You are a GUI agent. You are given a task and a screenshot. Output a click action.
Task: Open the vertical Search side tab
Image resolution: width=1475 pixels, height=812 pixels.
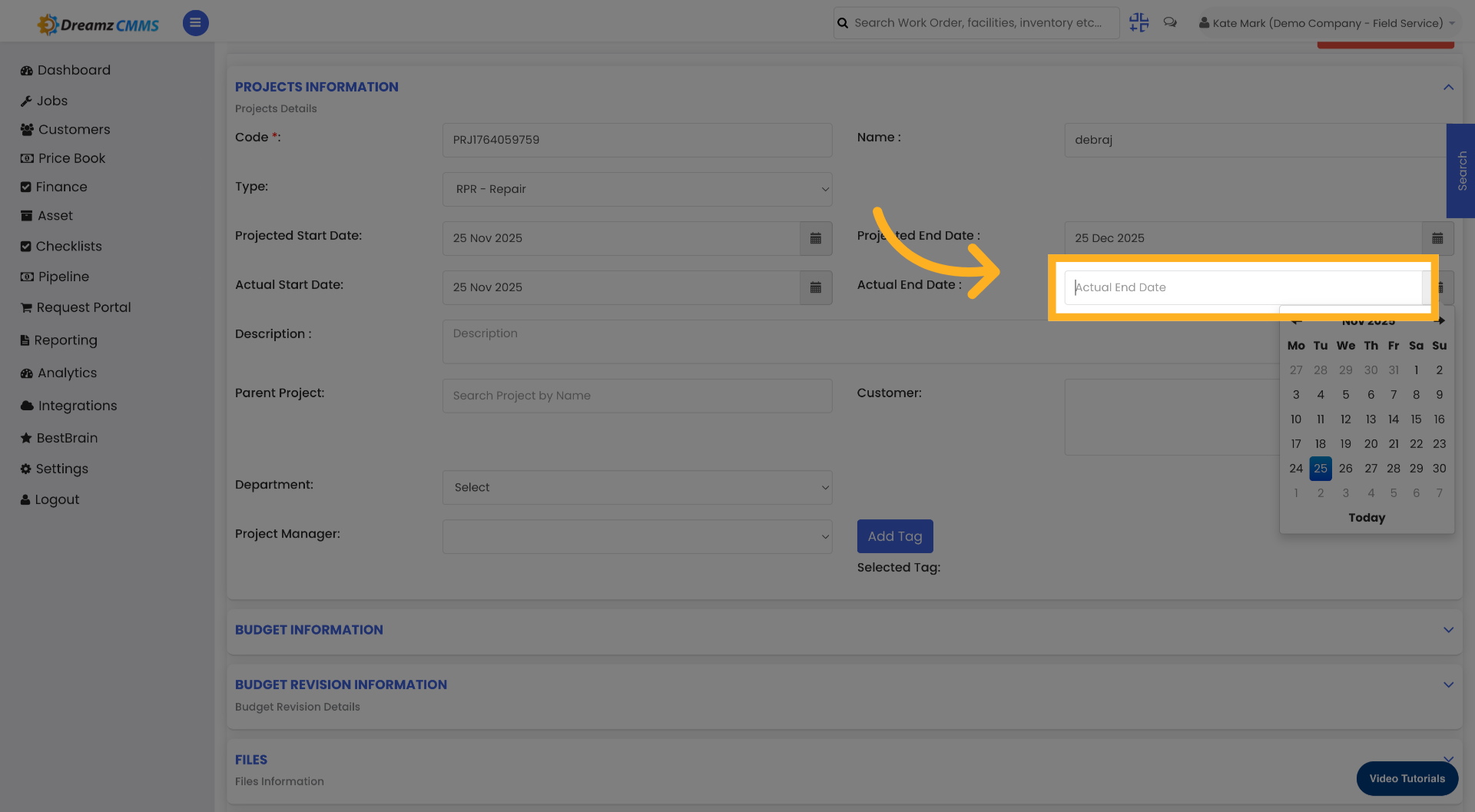[1461, 171]
